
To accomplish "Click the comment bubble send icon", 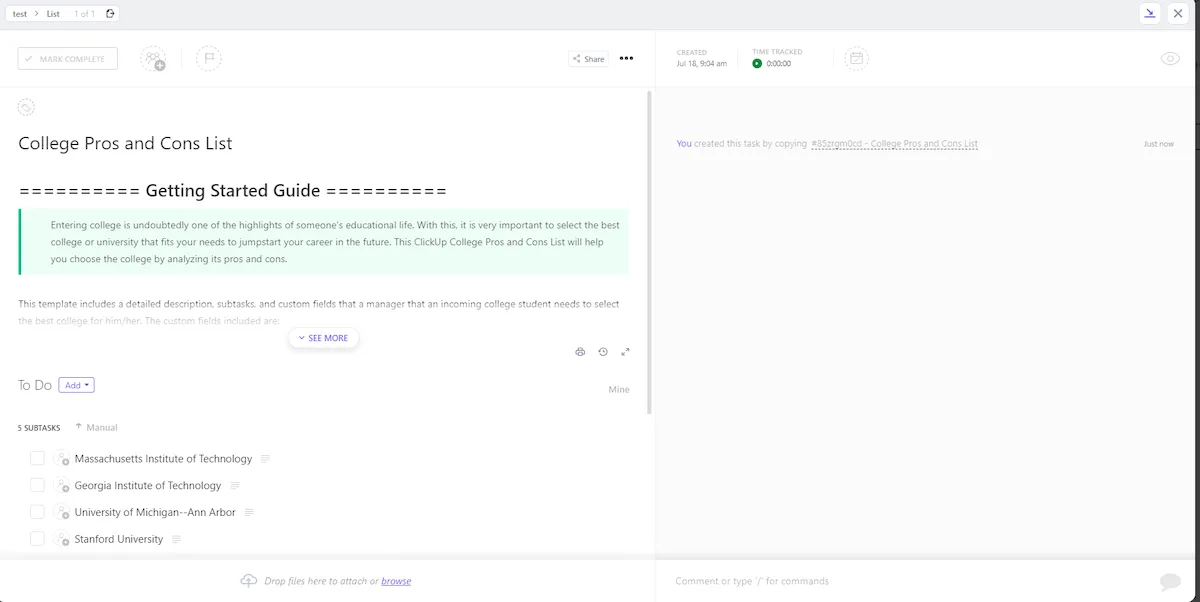I will click(1169, 581).
